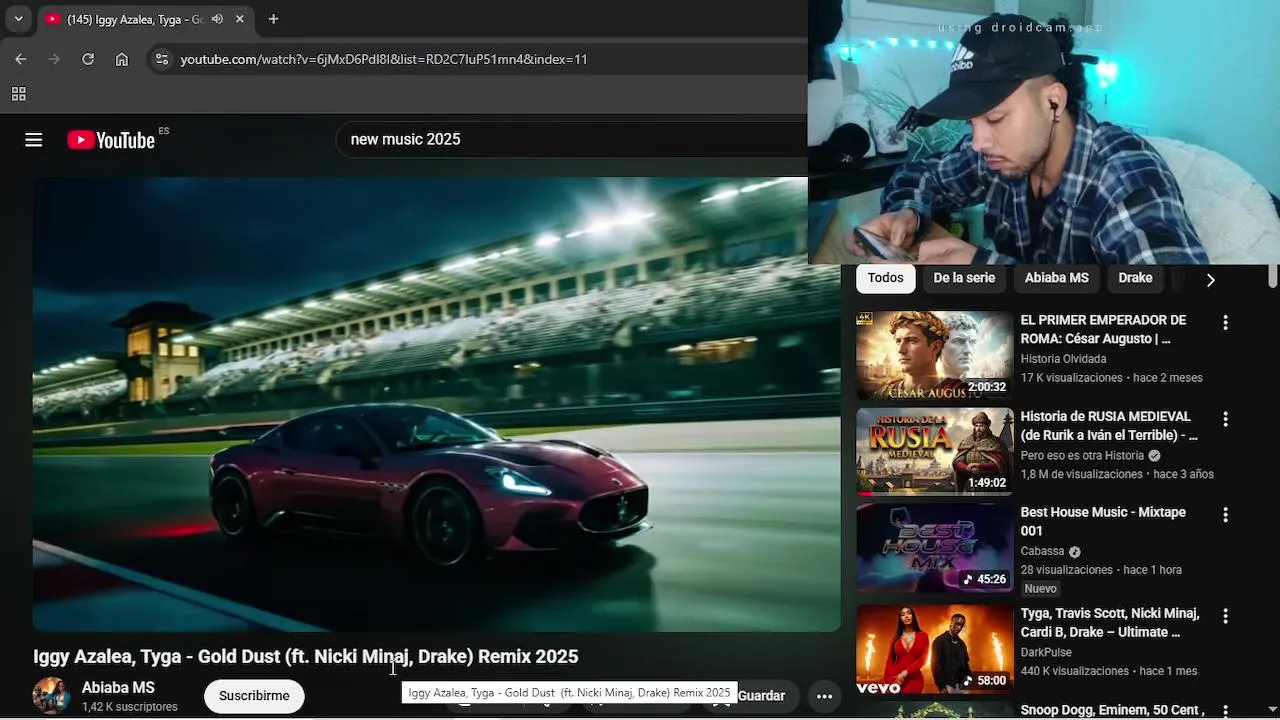This screenshot has width=1280, height=720.
Task: Select the Drake filter chip
Action: pos(1135,278)
